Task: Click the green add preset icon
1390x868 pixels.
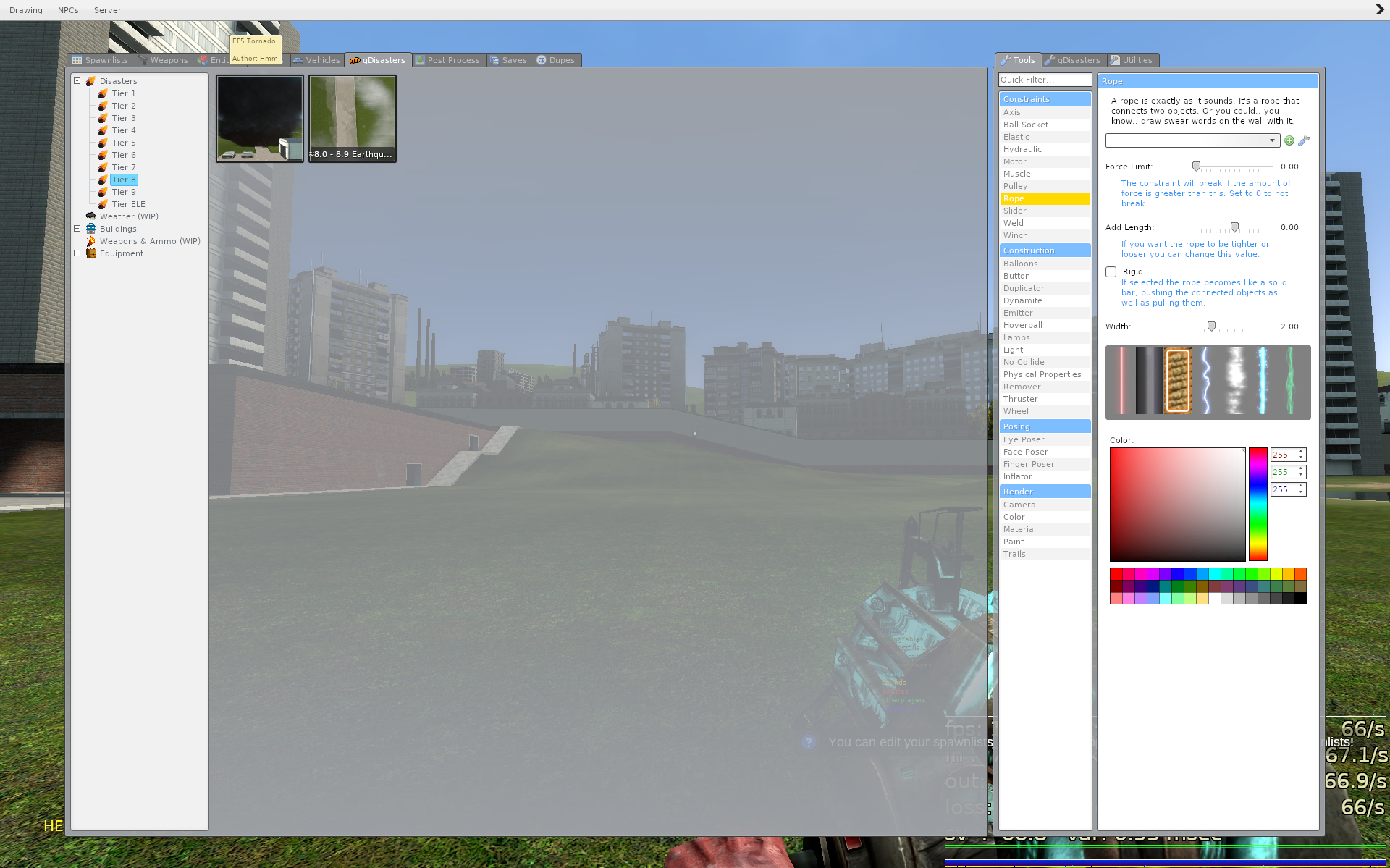Action: click(x=1289, y=140)
